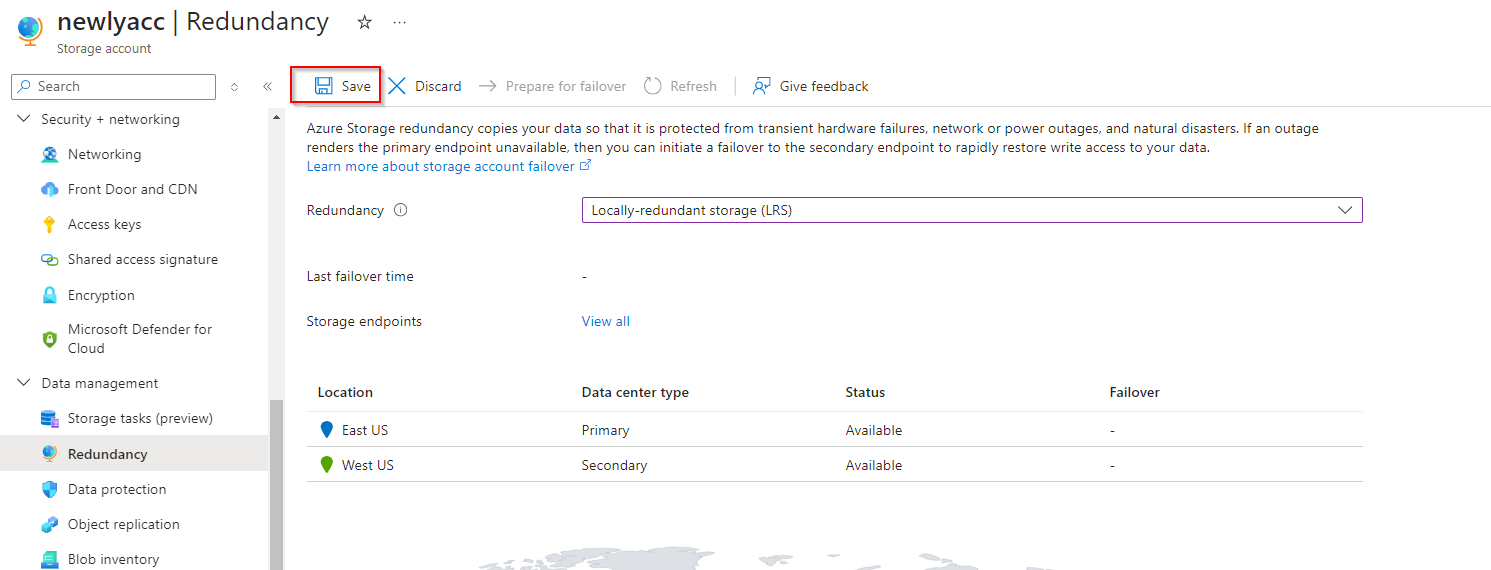The image size is (1491, 570).
Task: Open the Redundancy type dropdown
Action: [971, 210]
